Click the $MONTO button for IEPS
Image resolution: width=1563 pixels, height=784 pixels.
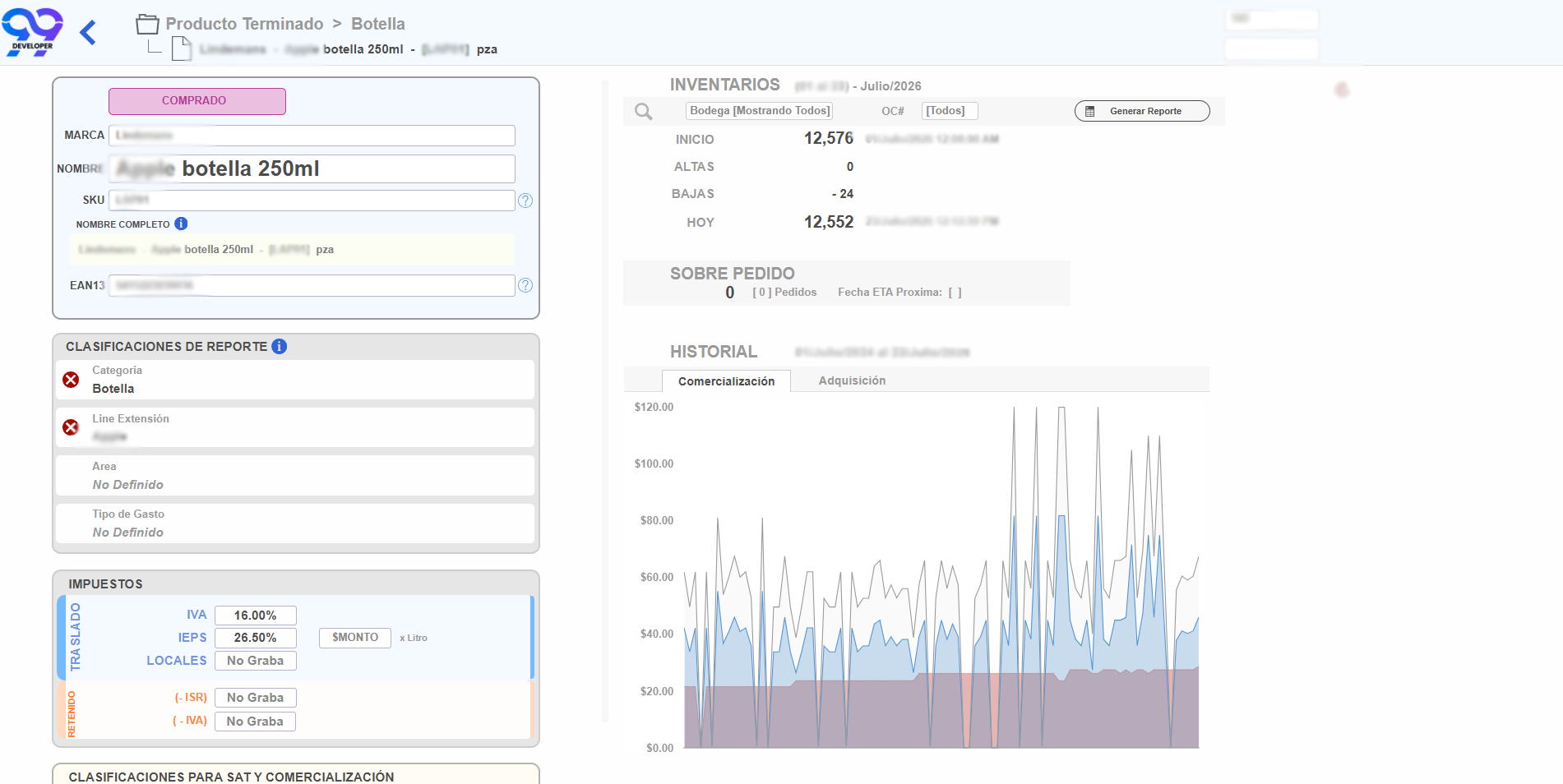(355, 638)
